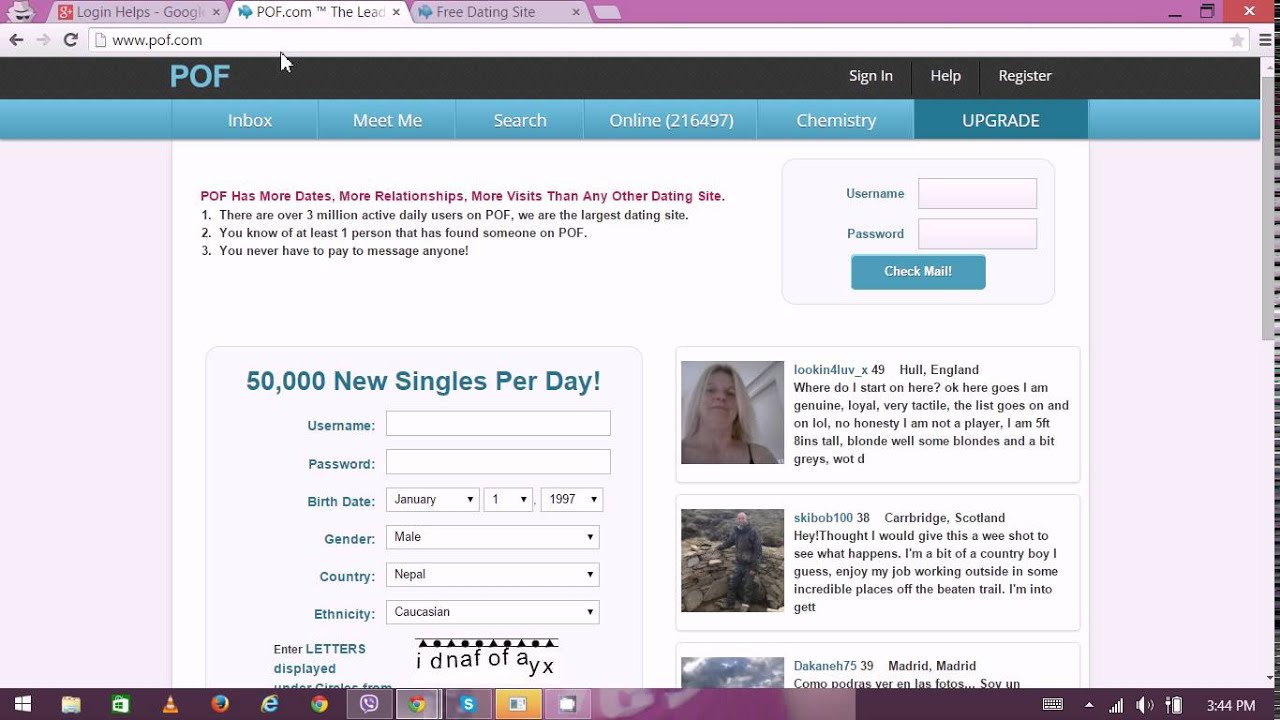This screenshot has width=1280, height=720.
Task: Click the POF logo
Action: coord(200,76)
